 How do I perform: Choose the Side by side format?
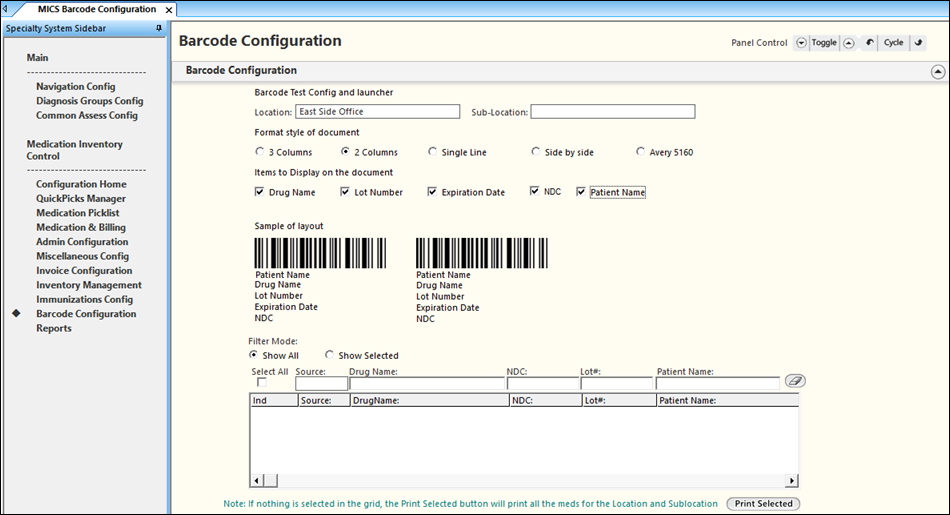click(536, 151)
